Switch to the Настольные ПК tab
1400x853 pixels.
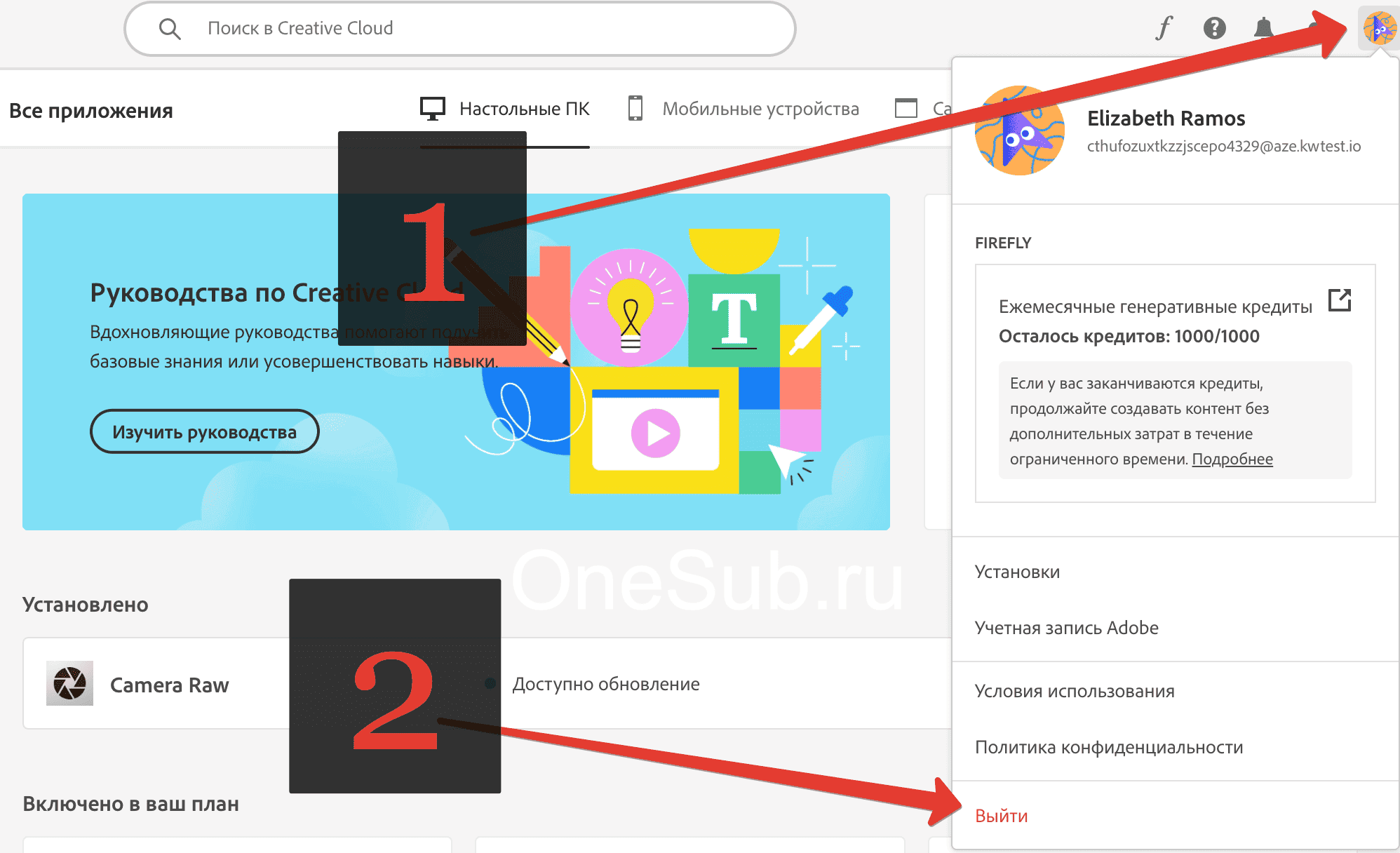tap(524, 108)
